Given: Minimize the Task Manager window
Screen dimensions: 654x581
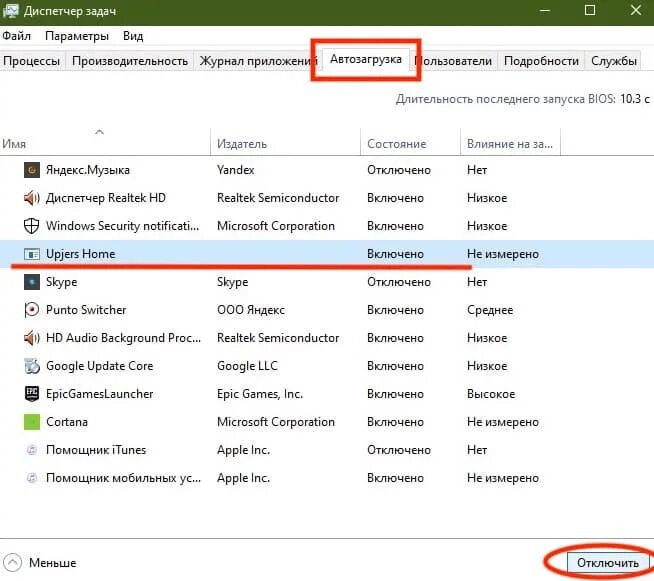Looking at the screenshot, I should coord(545,10).
